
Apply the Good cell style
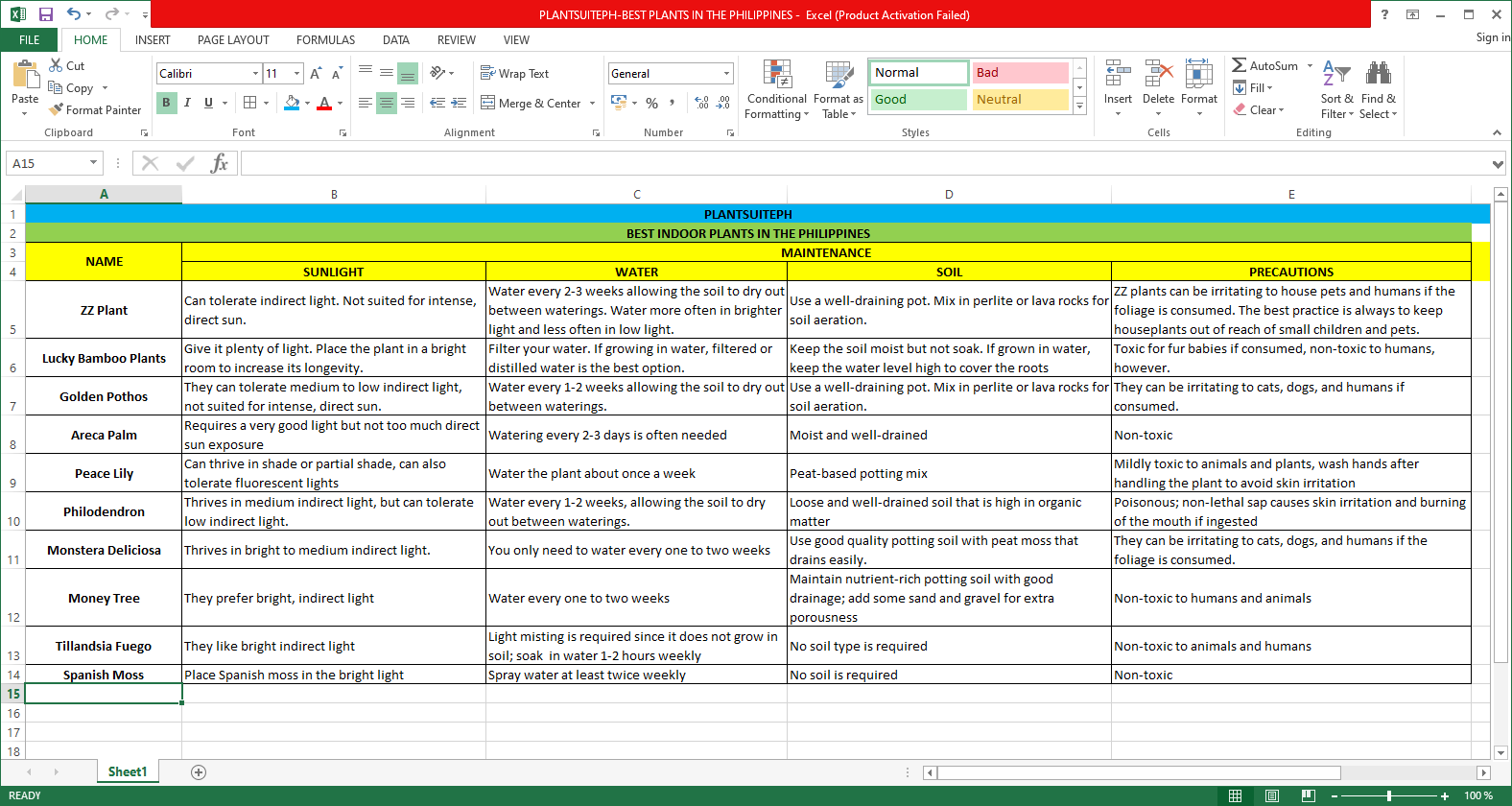point(919,100)
